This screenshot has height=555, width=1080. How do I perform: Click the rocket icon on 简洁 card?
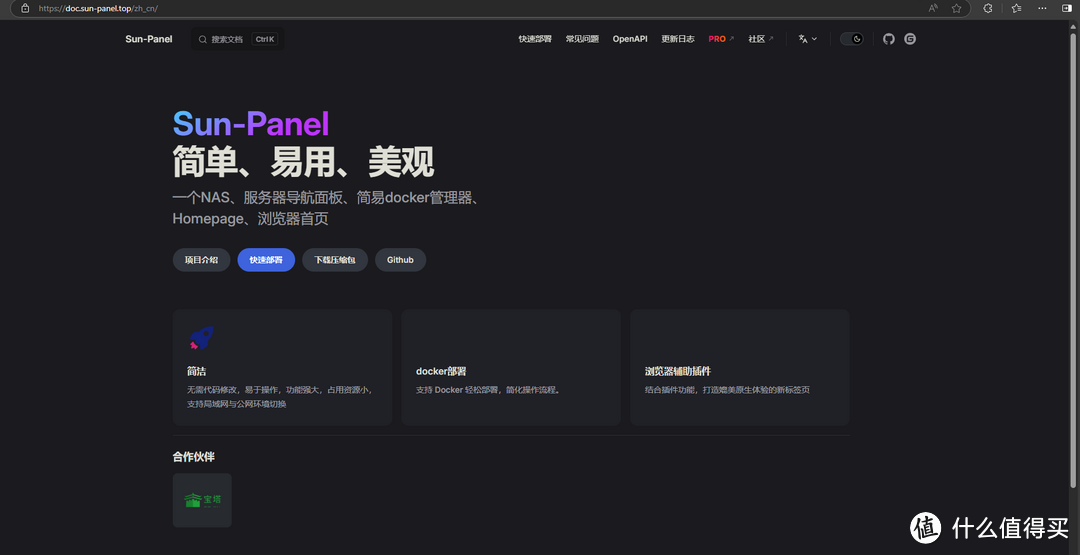pyautogui.click(x=201, y=338)
